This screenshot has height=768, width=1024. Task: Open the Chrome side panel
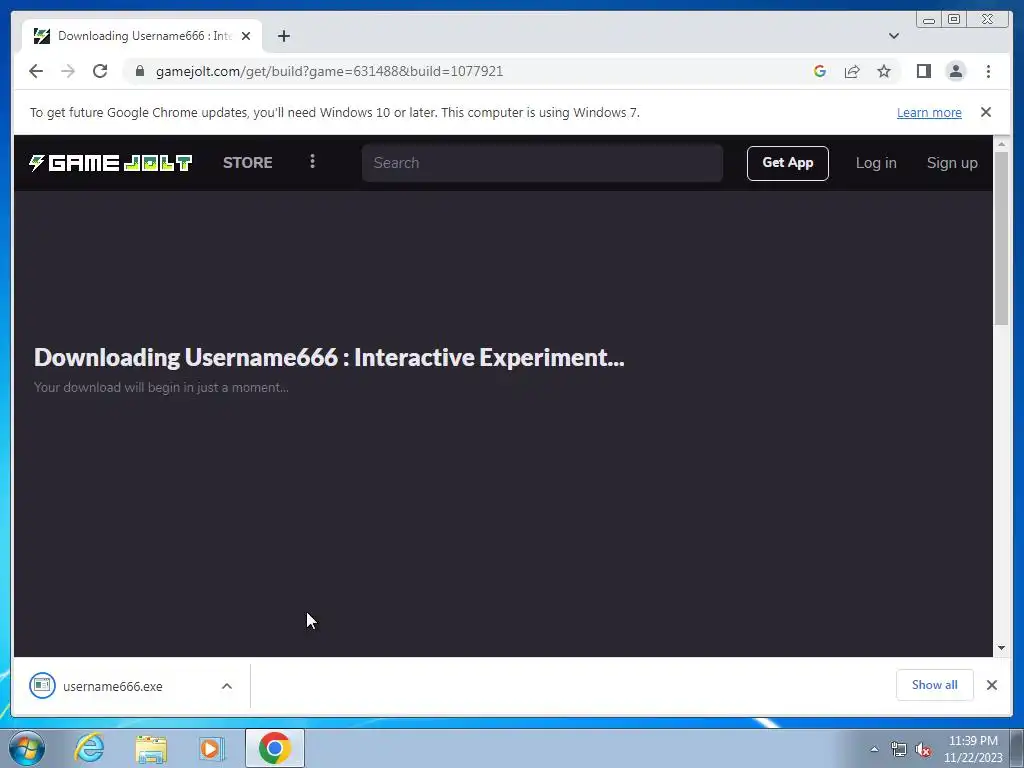click(923, 71)
